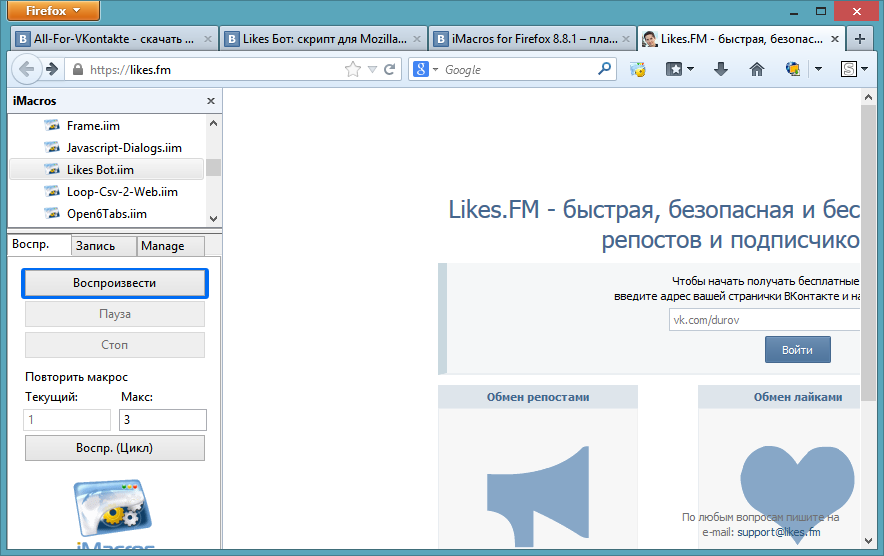Bookmark page with the star icon in the URL bar
Screen dimensions: 884x556
[x=353, y=69]
